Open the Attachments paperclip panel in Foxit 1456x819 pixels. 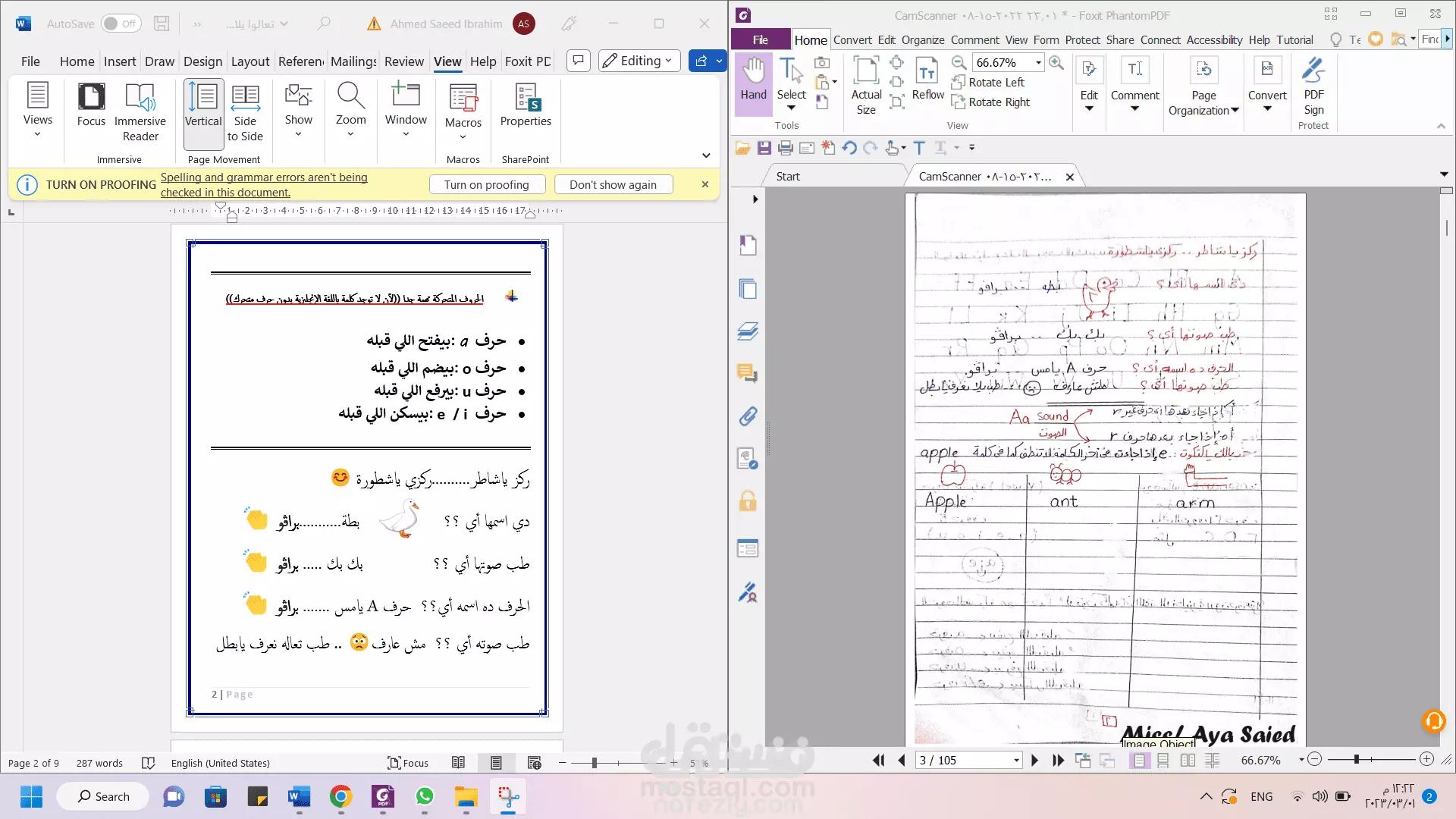[748, 416]
